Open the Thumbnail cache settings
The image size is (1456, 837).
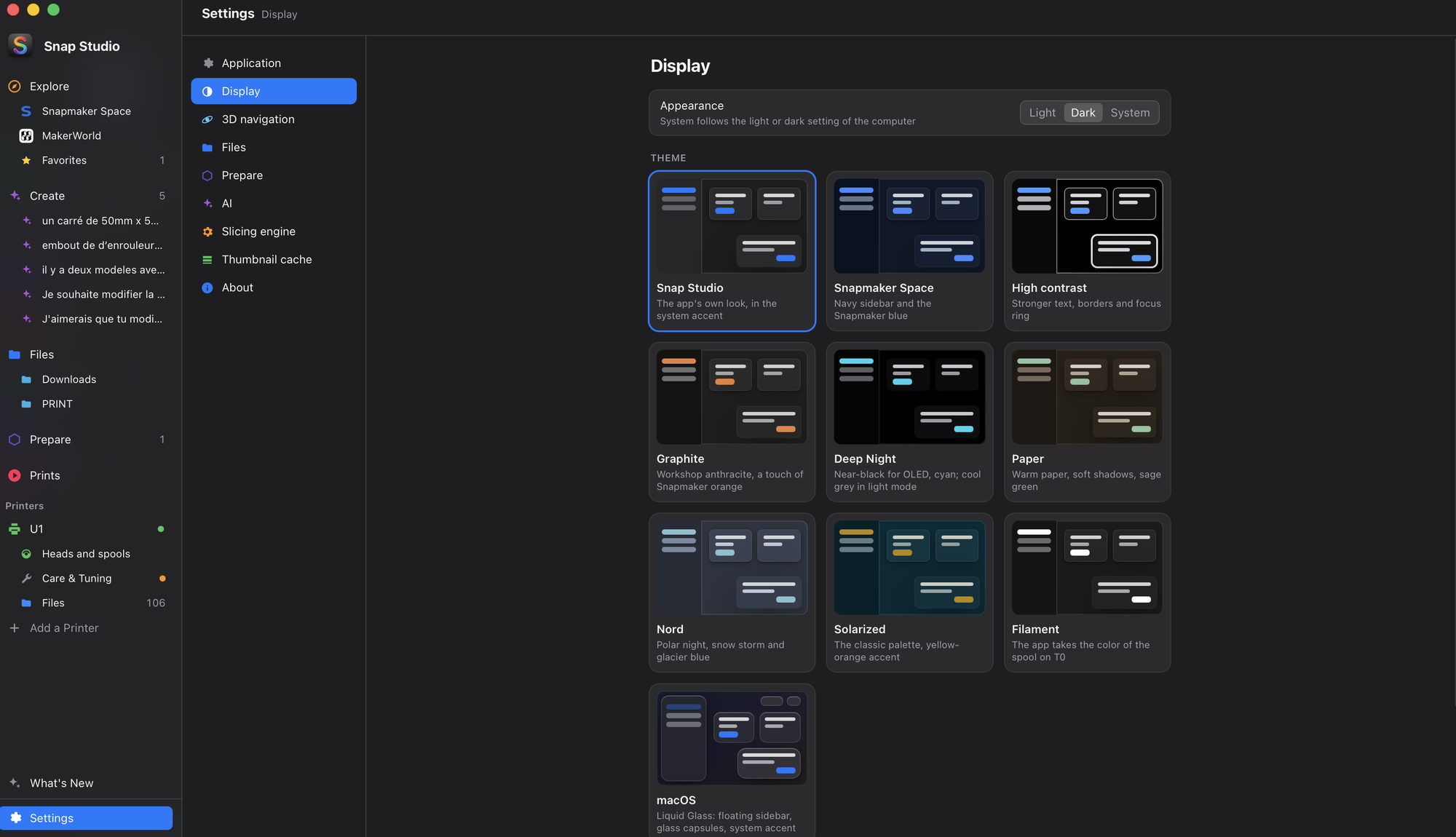click(274, 260)
